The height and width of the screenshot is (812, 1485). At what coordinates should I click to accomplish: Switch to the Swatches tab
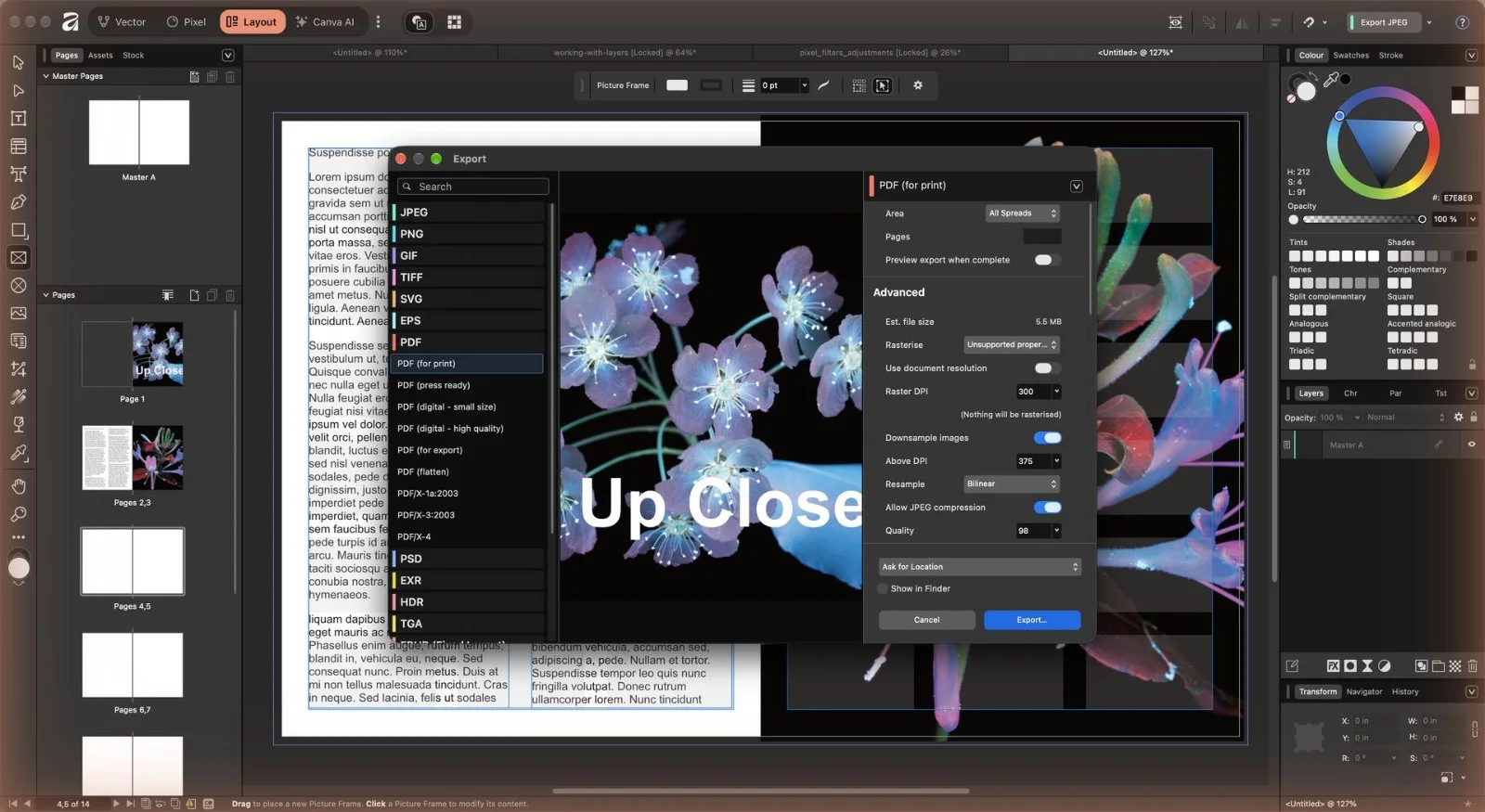click(1350, 56)
